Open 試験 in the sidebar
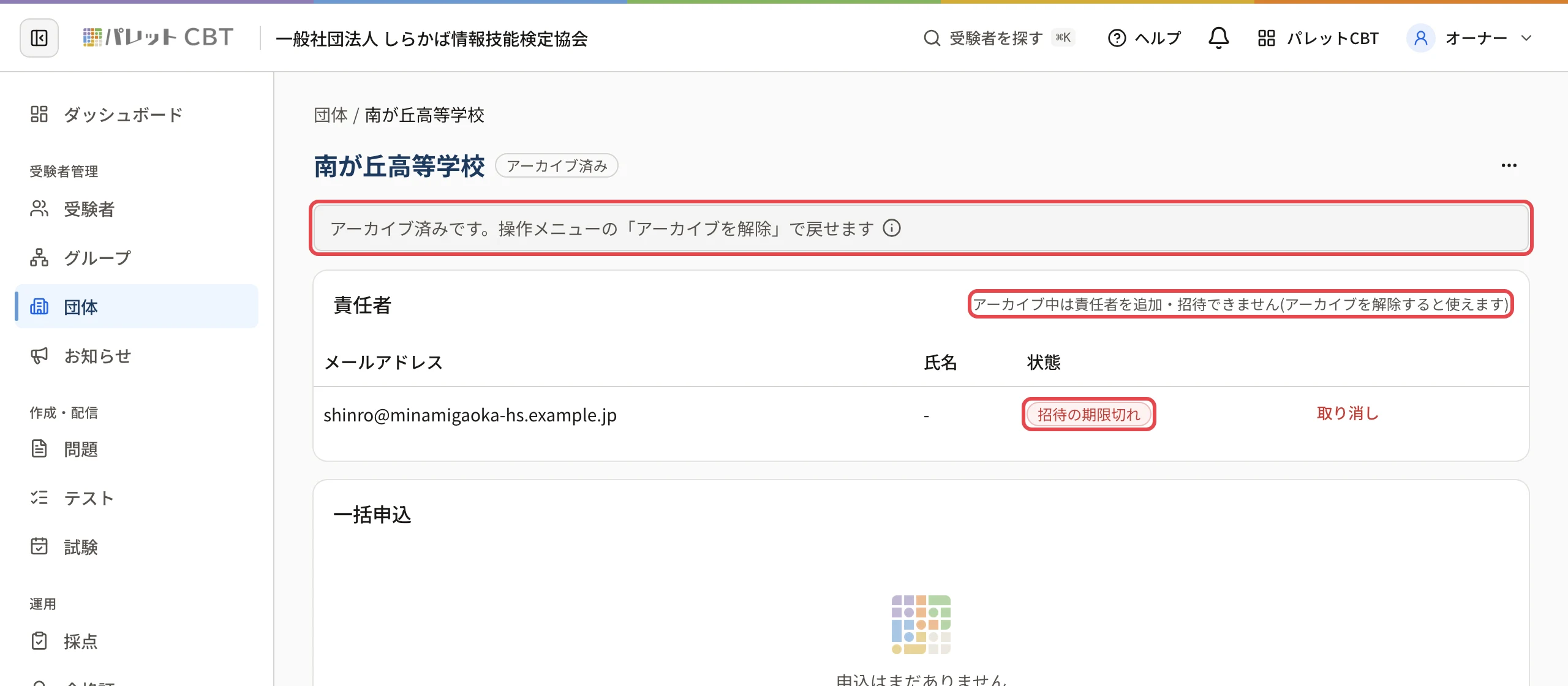1568x686 pixels. coord(137,547)
